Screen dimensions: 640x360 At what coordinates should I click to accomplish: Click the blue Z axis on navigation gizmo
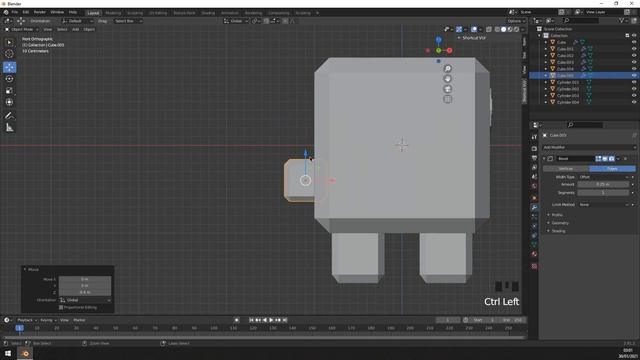point(438,40)
